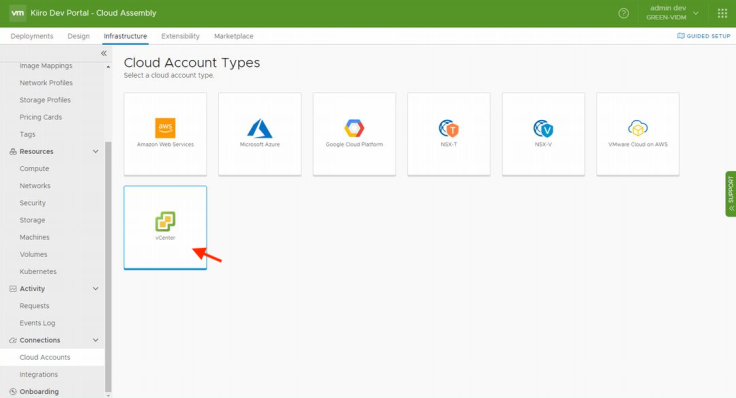Open Guided Setup link
736x398 pixels.
click(x=704, y=36)
